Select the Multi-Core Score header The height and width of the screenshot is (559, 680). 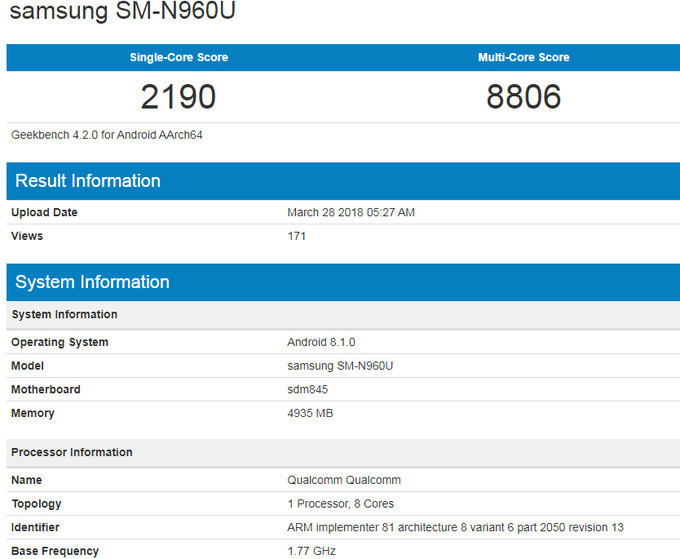point(523,57)
